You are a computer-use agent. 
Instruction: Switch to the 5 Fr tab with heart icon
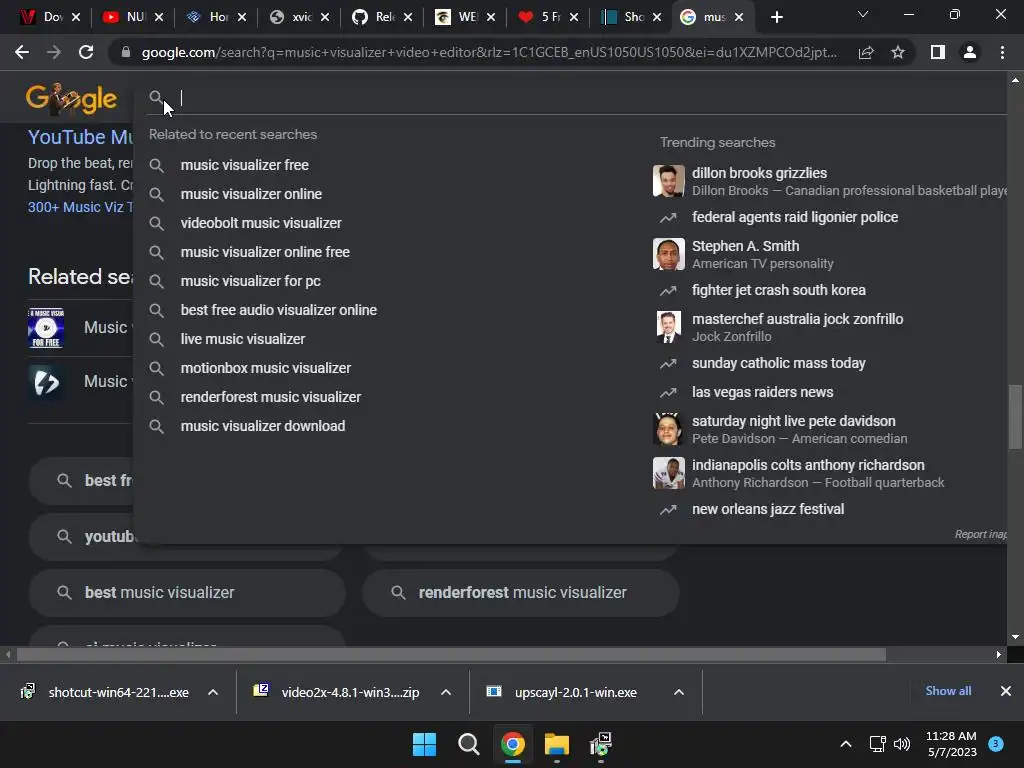coord(548,17)
